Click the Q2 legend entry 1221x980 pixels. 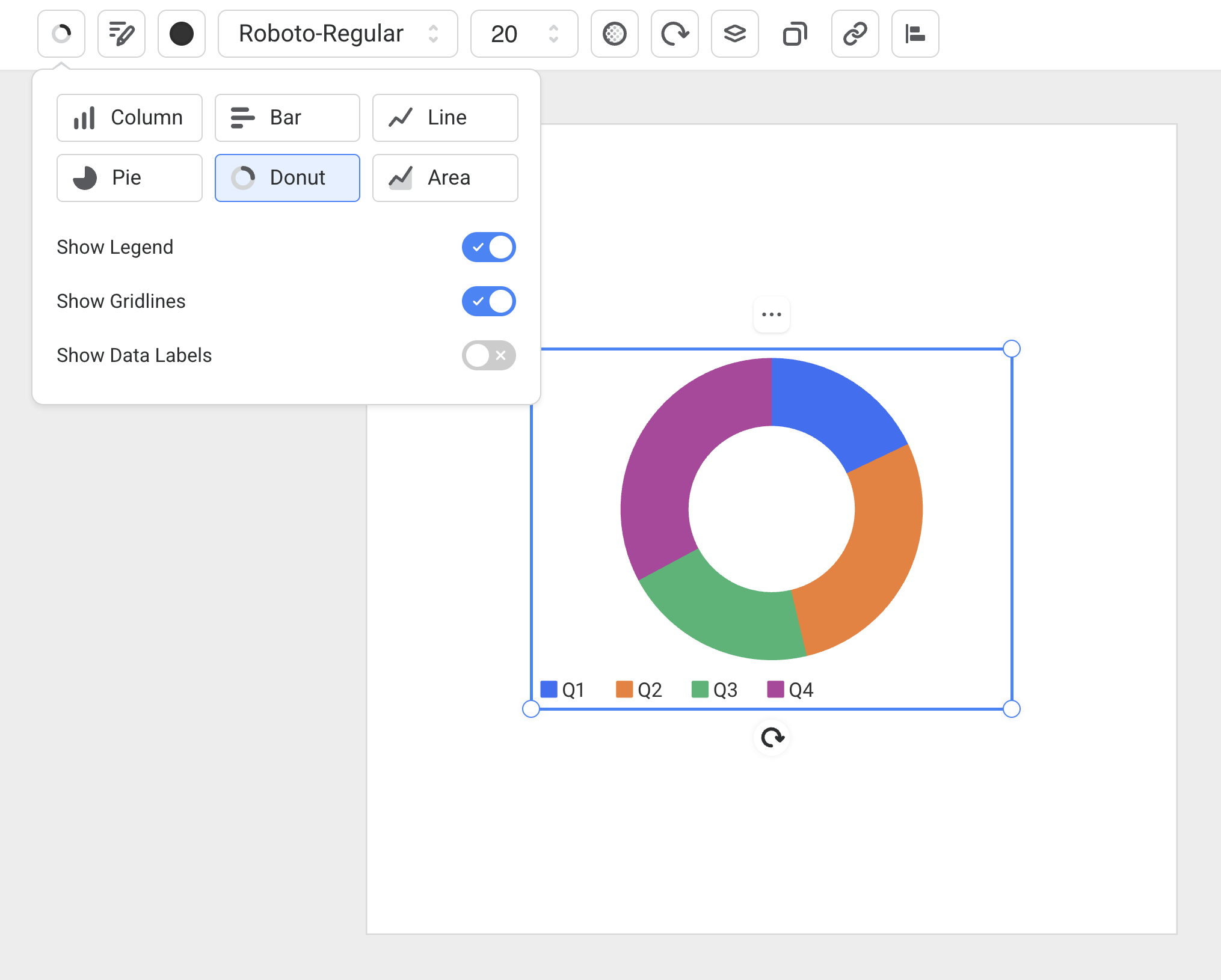pyautogui.click(x=639, y=690)
